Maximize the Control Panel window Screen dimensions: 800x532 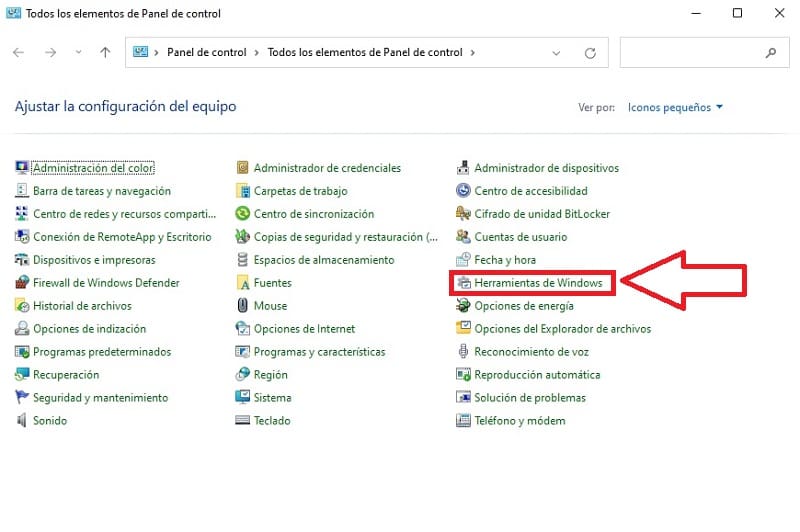[737, 13]
